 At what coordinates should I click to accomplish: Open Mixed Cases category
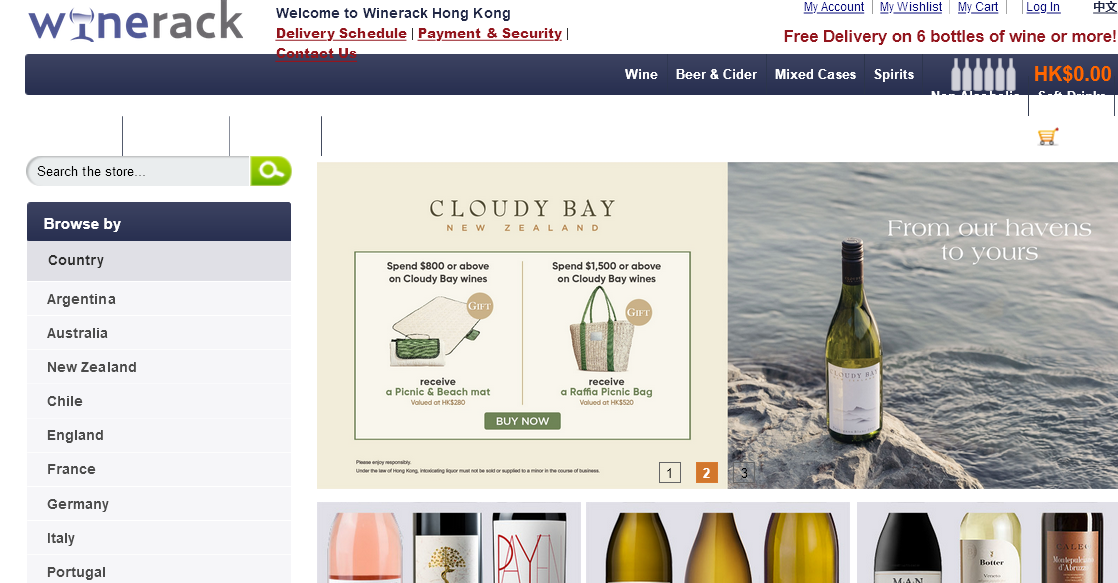click(x=815, y=74)
